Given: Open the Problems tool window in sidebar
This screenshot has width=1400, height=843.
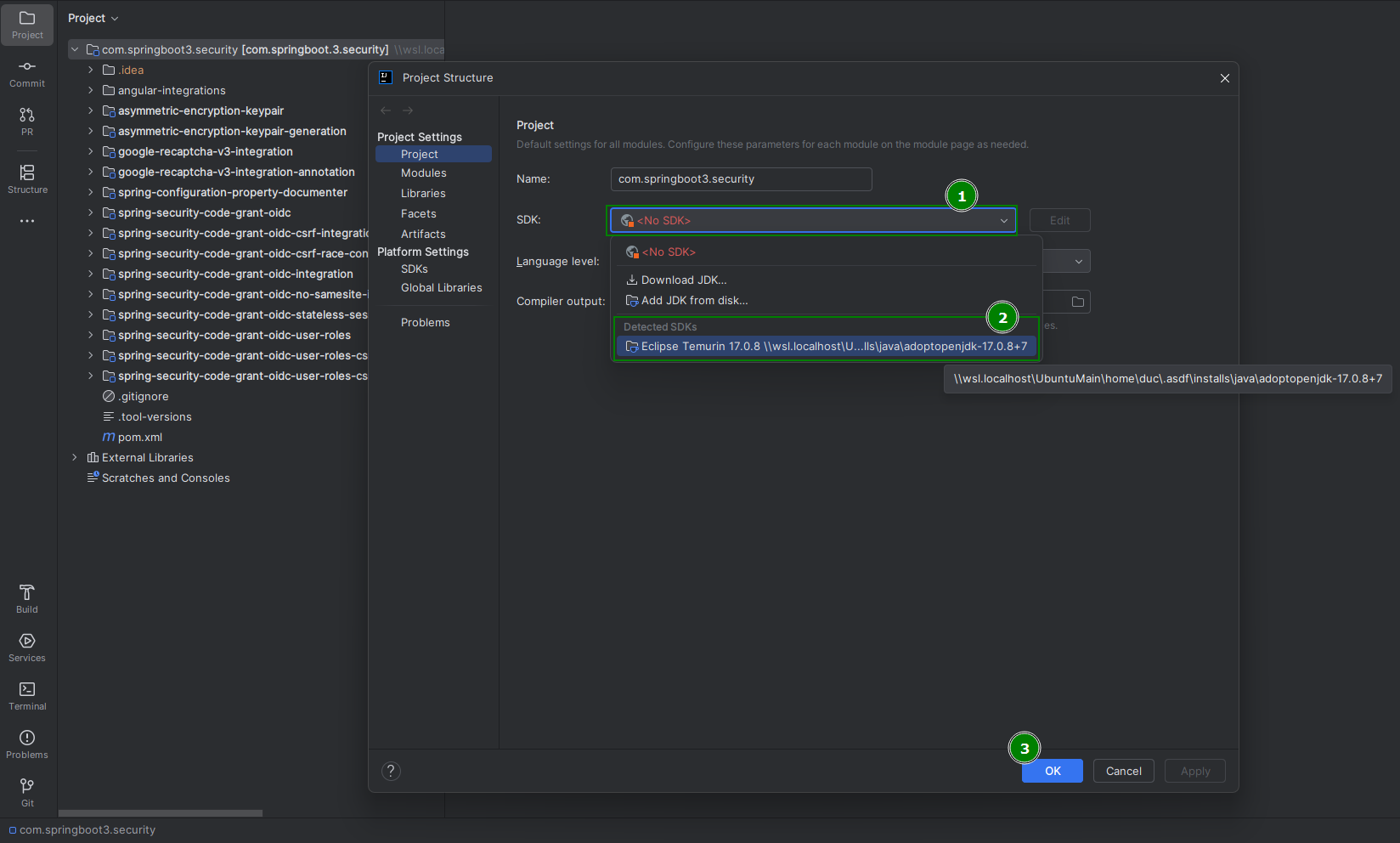Looking at the screenshot, I should tap(27, 744).
